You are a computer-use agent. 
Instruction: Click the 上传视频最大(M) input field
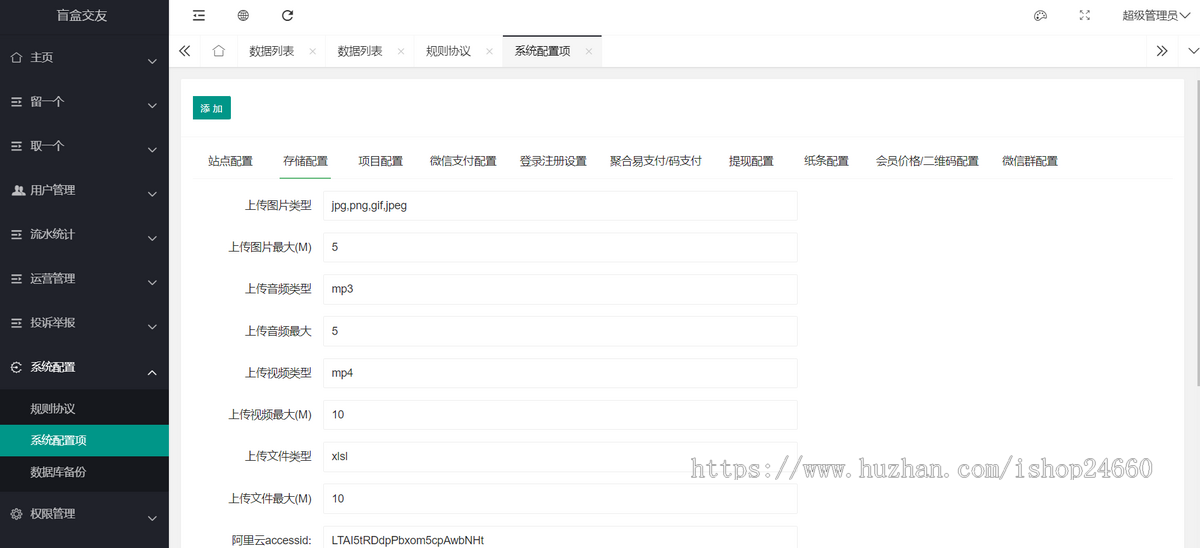560,415
